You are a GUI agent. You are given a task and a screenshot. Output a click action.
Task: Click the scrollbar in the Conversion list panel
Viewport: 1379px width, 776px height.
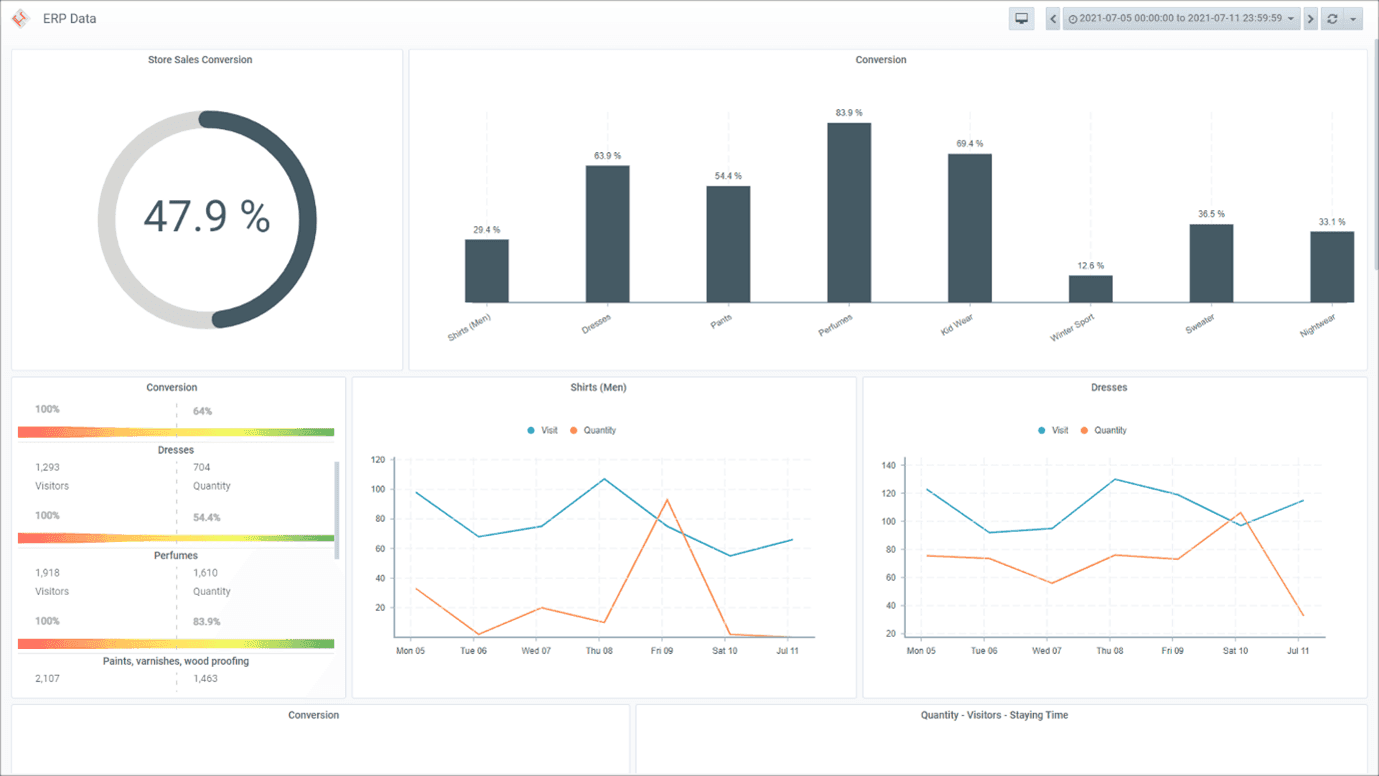[x=337, y=510]
